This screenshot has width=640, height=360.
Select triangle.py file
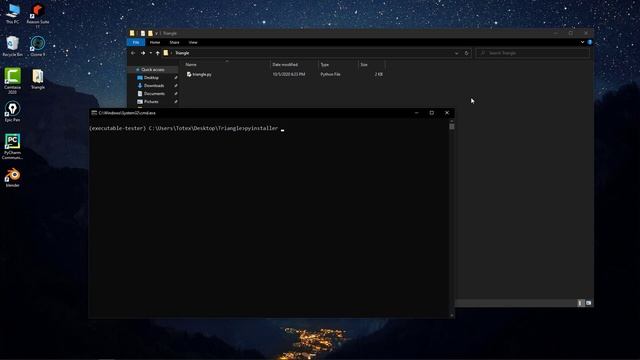coord(199,74)
